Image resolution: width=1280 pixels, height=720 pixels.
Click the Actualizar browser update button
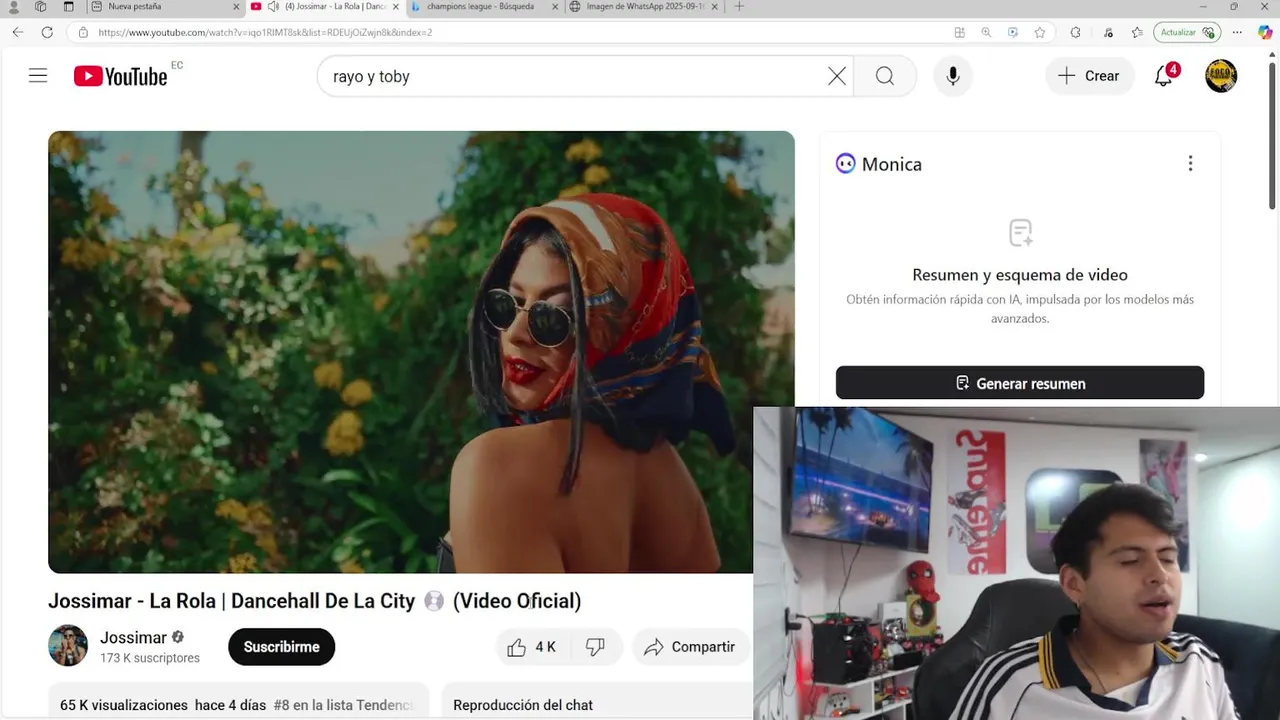[x=1186, y=32]
